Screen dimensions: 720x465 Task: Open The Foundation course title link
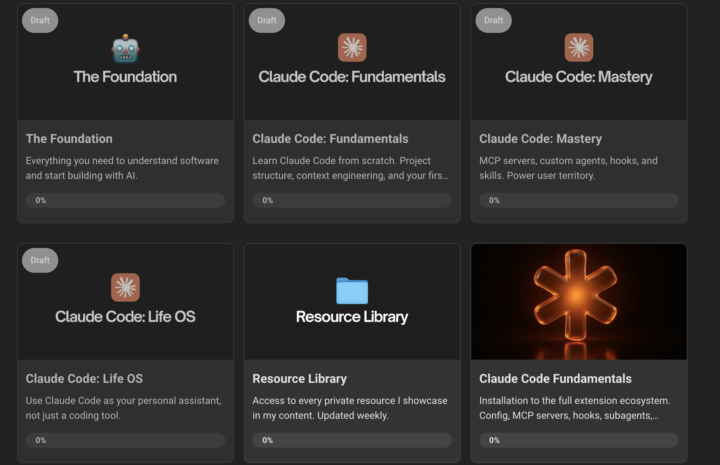coord(69,139)
